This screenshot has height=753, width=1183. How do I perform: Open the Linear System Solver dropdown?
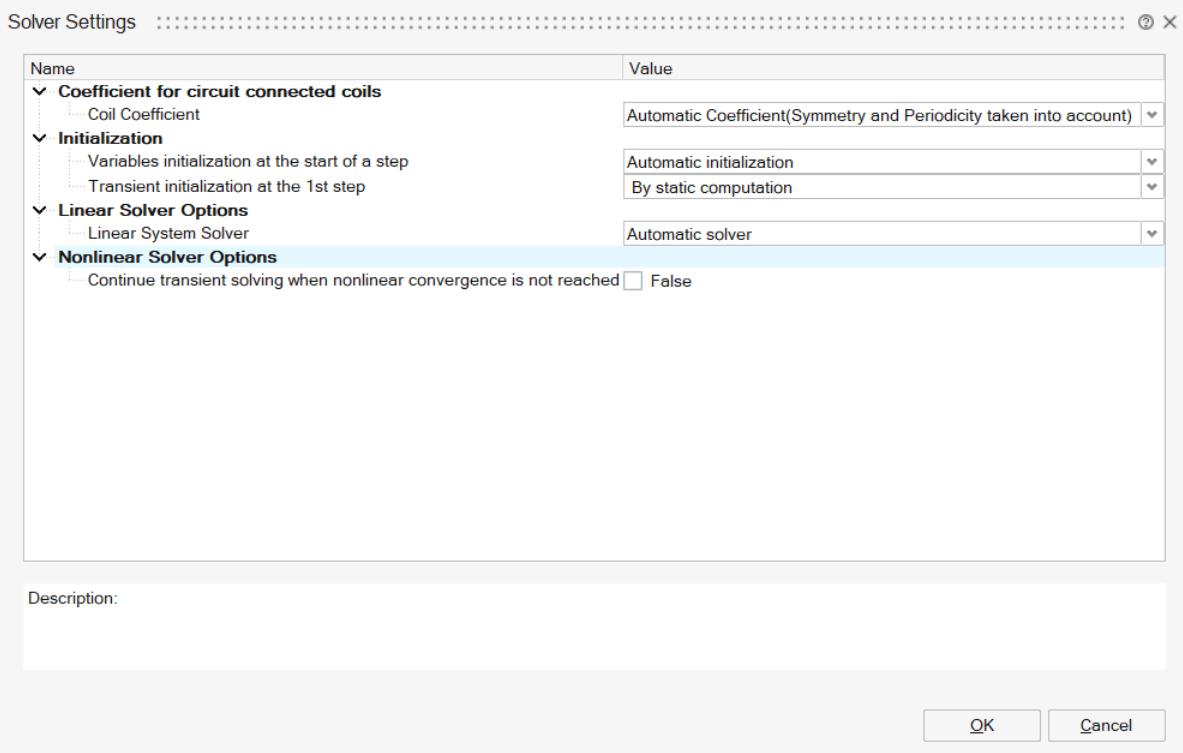point(1152,234)
